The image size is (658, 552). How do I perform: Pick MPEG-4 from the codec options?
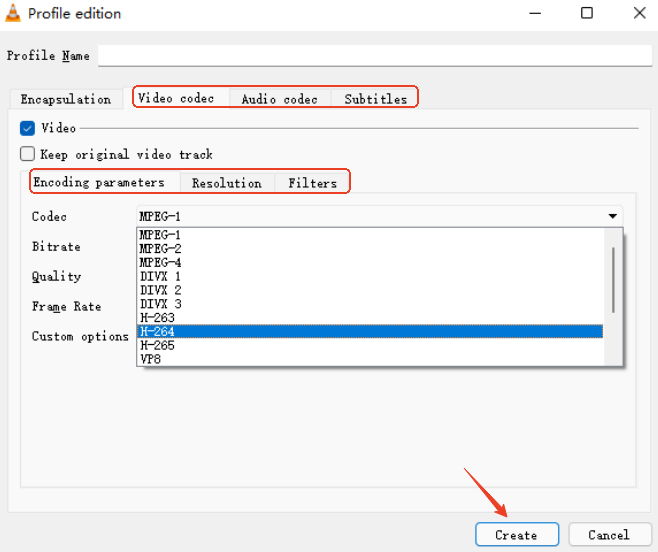tap(160, 262)
